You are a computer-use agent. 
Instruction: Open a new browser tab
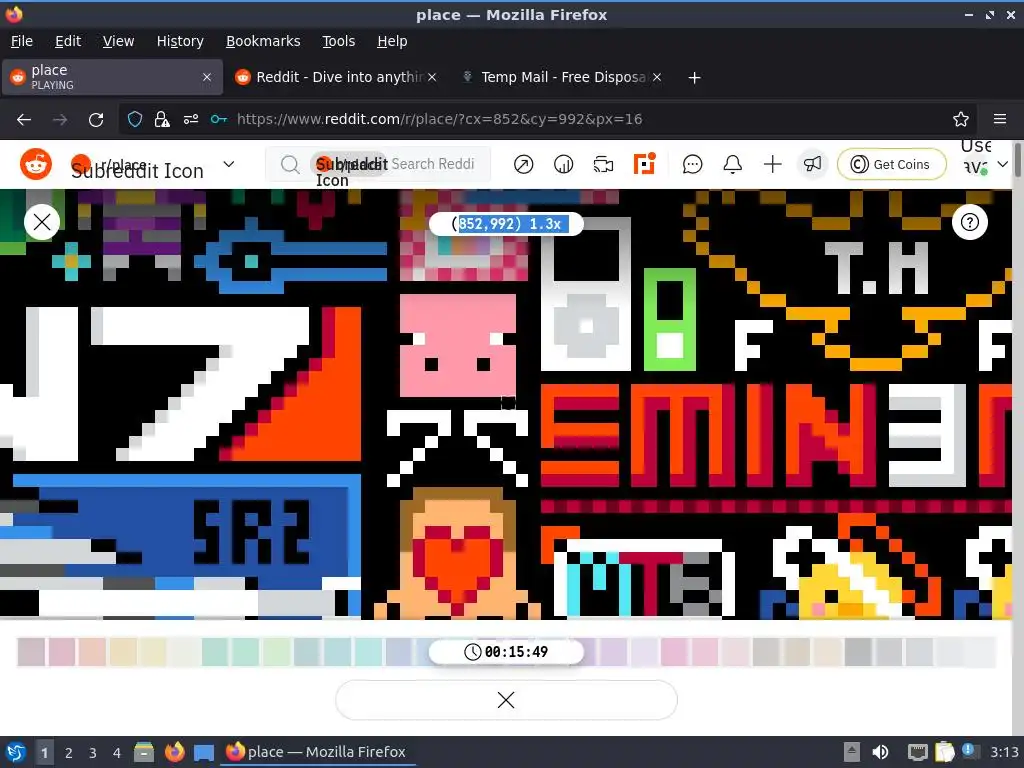(x=694, y=78)
